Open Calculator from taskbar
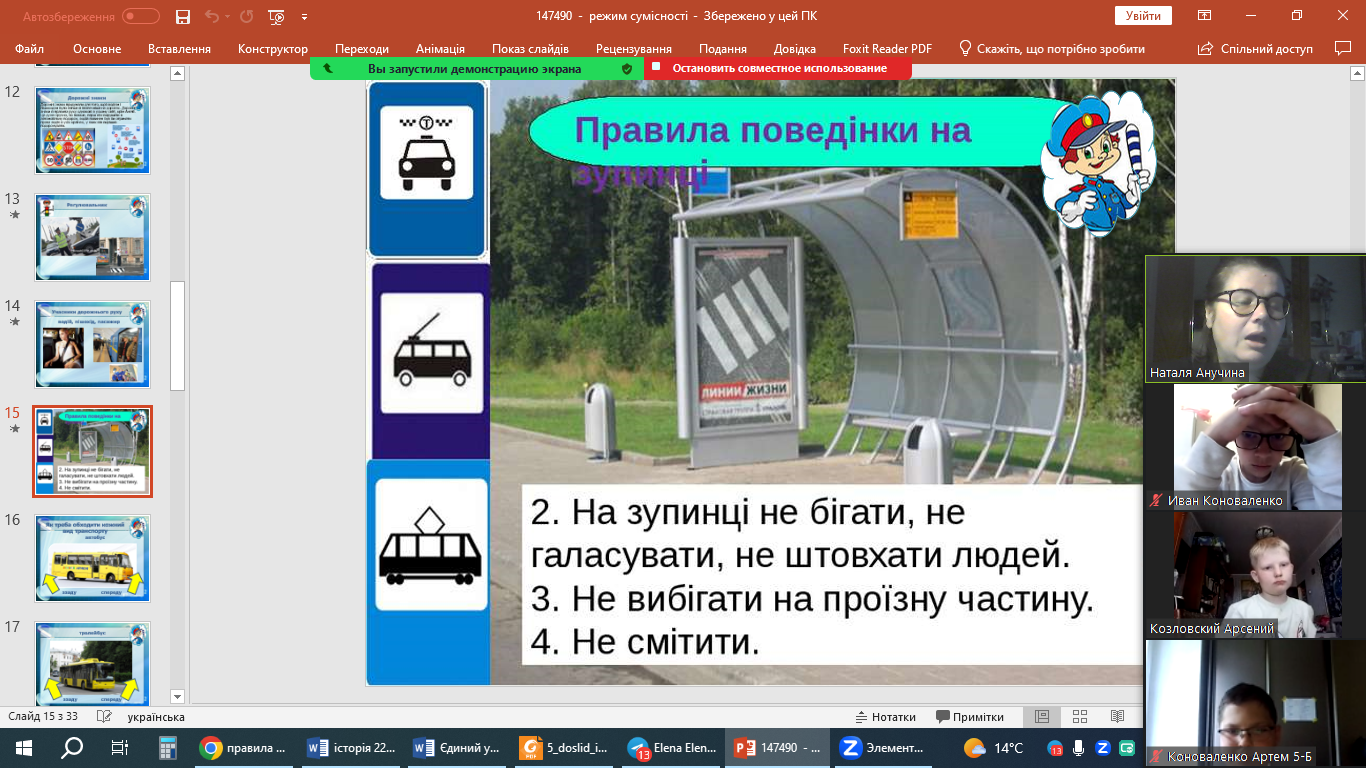 pyautogui.click(x=168, y=747)
